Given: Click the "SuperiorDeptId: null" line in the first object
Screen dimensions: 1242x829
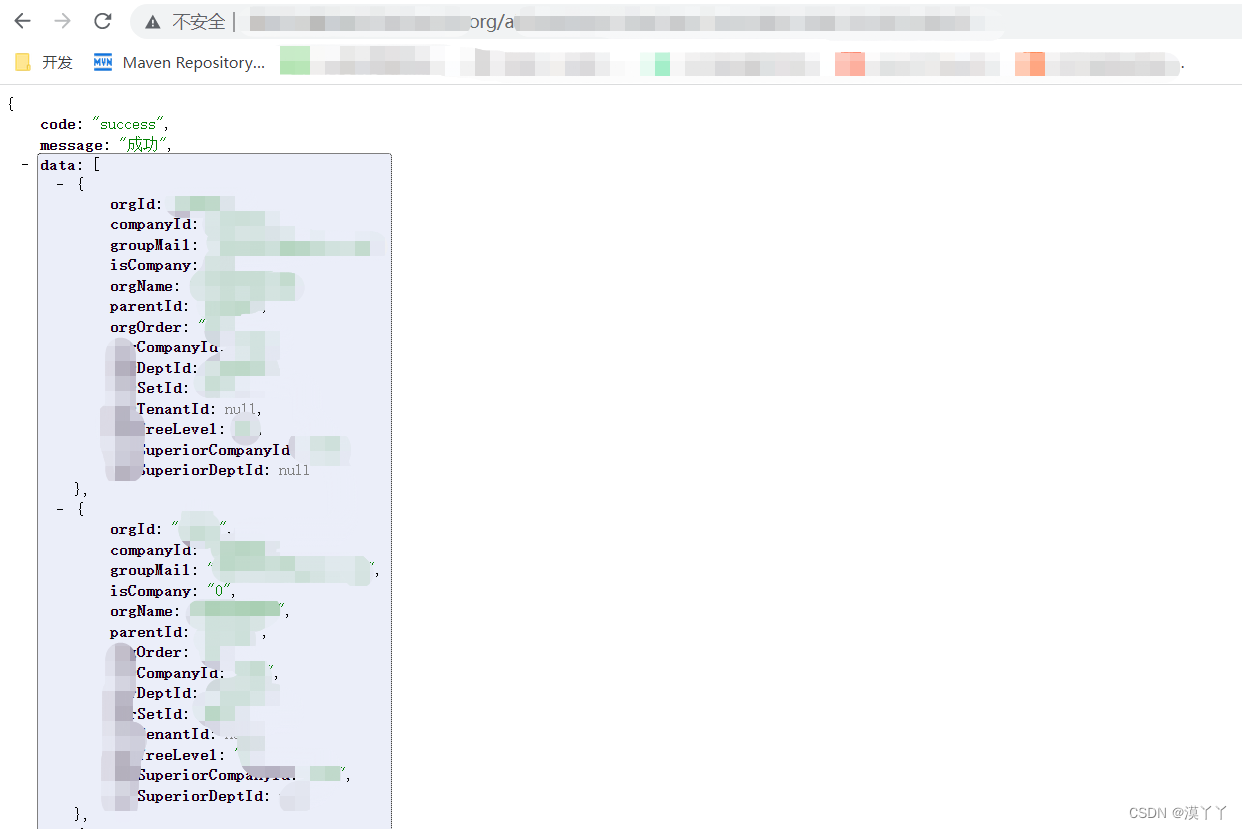Looking at the screenshot, I should (x=224, y=470).
